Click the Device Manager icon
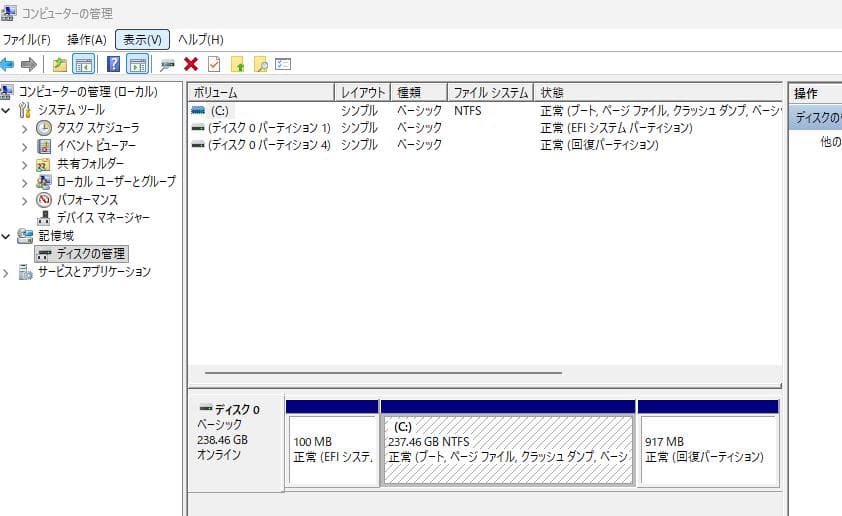Image resolution: width=842 pixels, height=516 pixels. pos(43,218)
